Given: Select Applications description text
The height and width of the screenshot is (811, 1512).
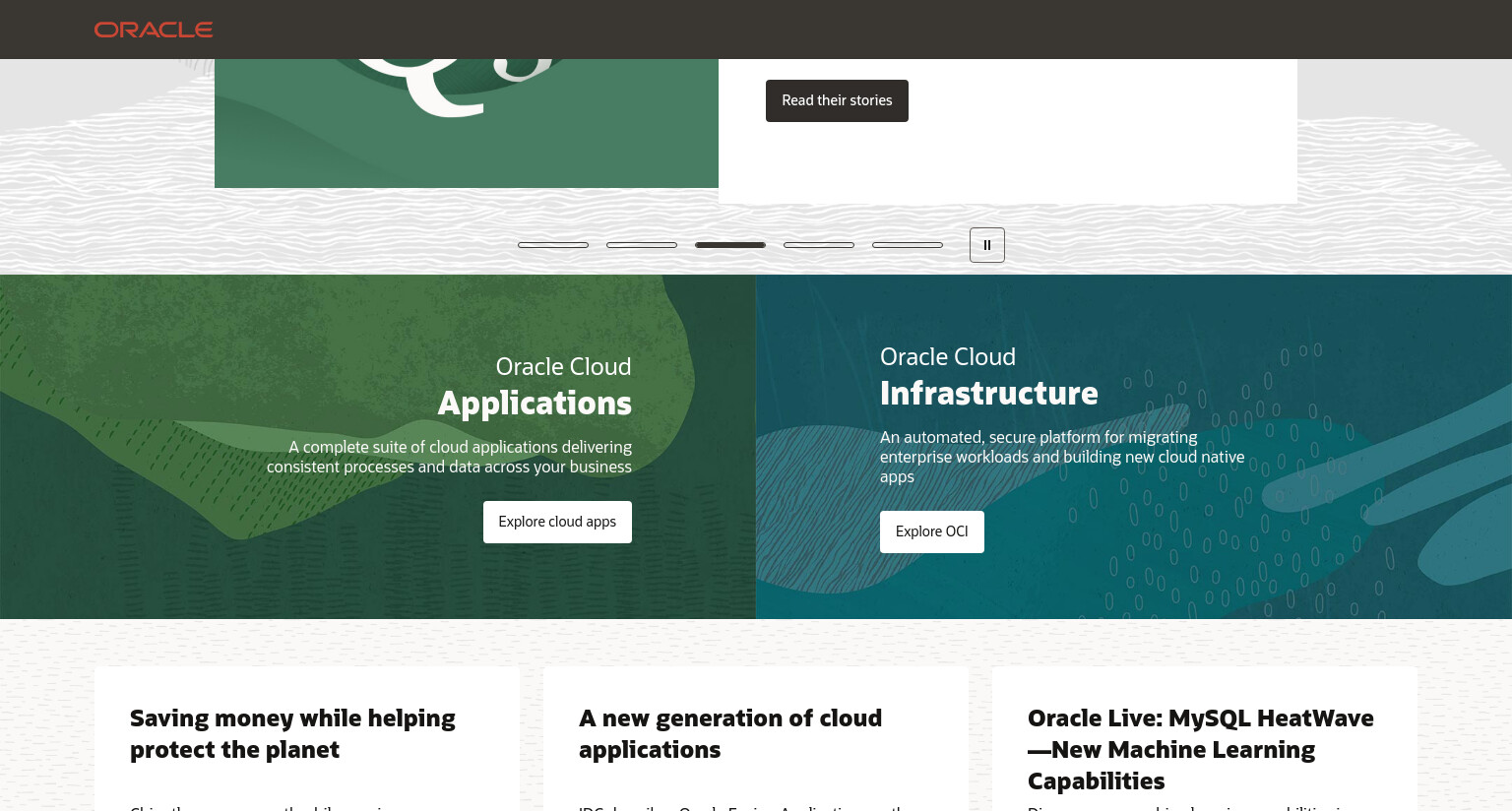Looking at the screenshot, I should tap(449, 457).
